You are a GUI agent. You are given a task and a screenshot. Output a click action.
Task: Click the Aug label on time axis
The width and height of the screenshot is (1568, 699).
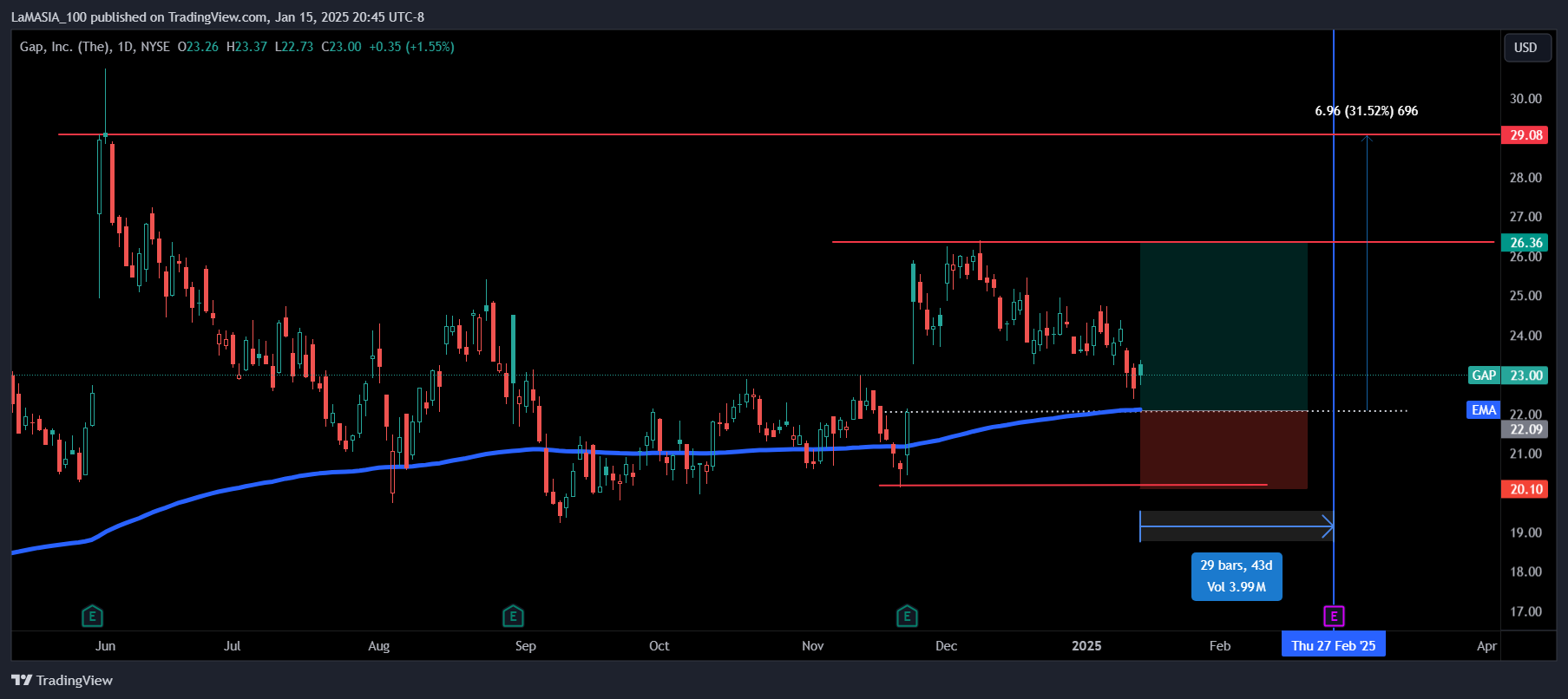[378, 646]
